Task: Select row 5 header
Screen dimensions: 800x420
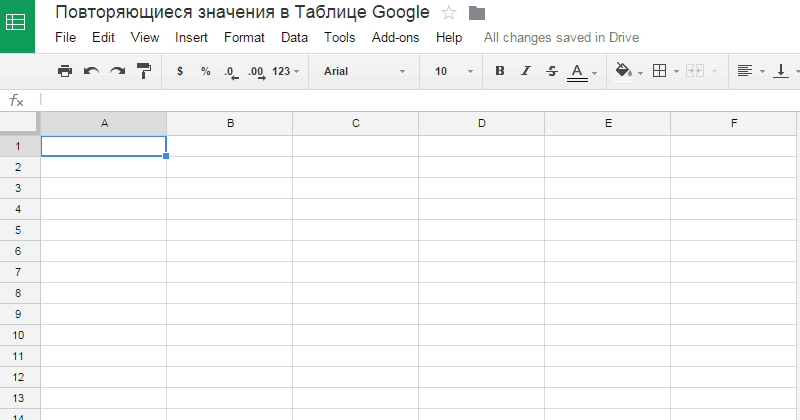Action: coord(20,230)
